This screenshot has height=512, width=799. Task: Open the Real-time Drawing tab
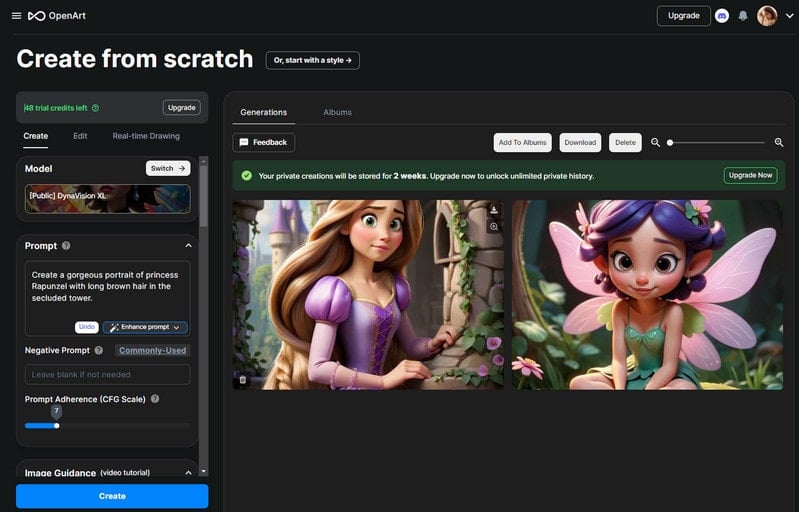146,136
